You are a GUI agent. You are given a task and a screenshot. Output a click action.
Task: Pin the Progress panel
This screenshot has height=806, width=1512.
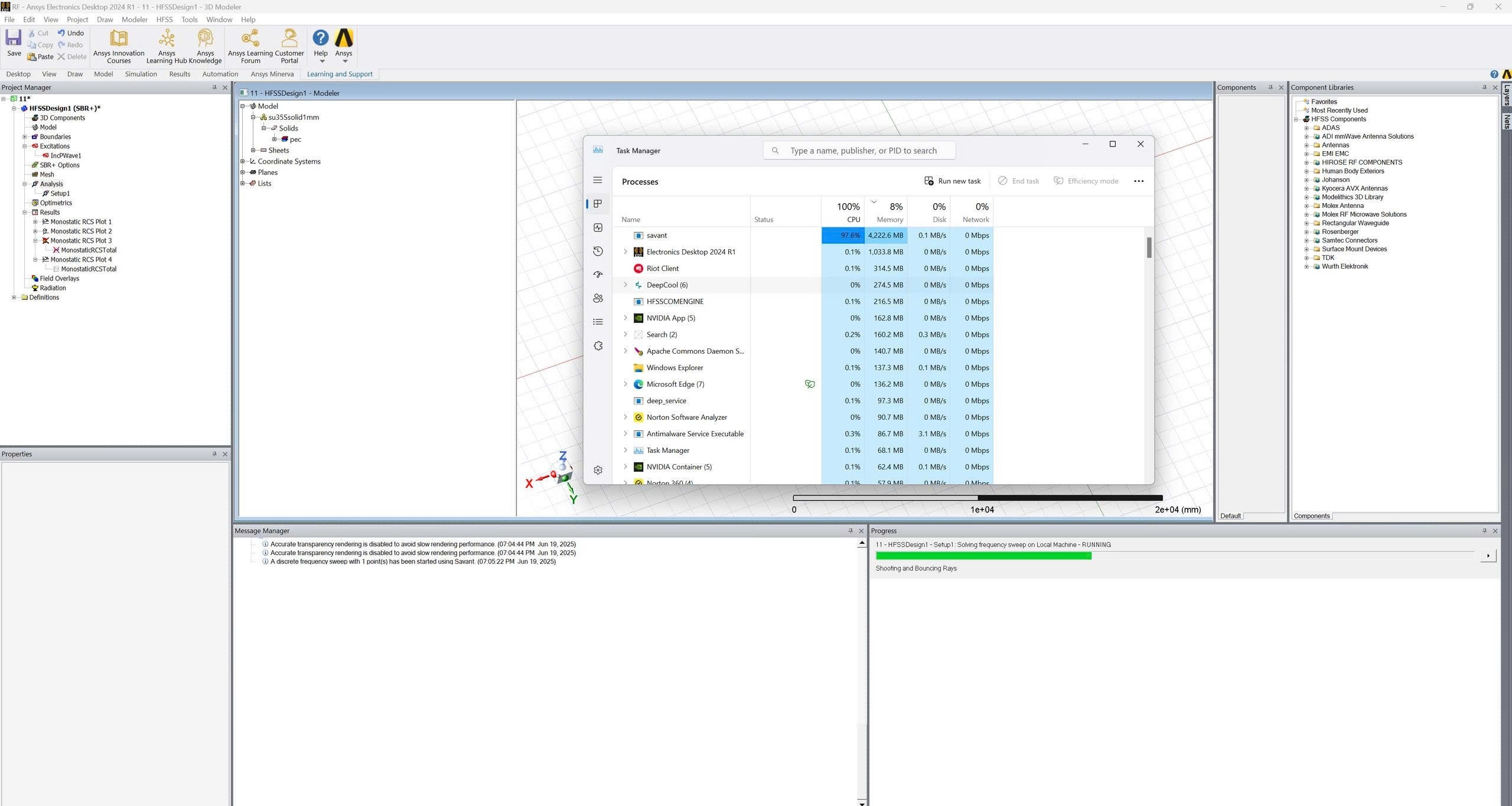tap(1484, 531)
